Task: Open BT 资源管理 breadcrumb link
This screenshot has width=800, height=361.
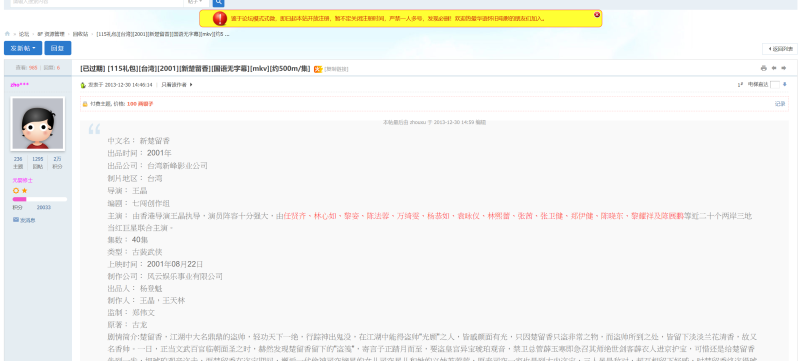Action: [51, 34]
